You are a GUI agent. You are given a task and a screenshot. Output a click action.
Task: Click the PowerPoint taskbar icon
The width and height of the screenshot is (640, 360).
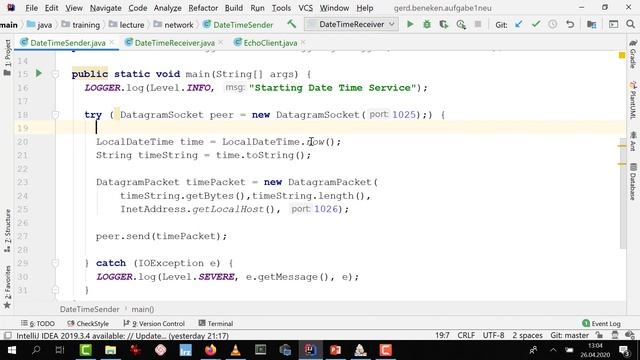click(x=335, y=350)
